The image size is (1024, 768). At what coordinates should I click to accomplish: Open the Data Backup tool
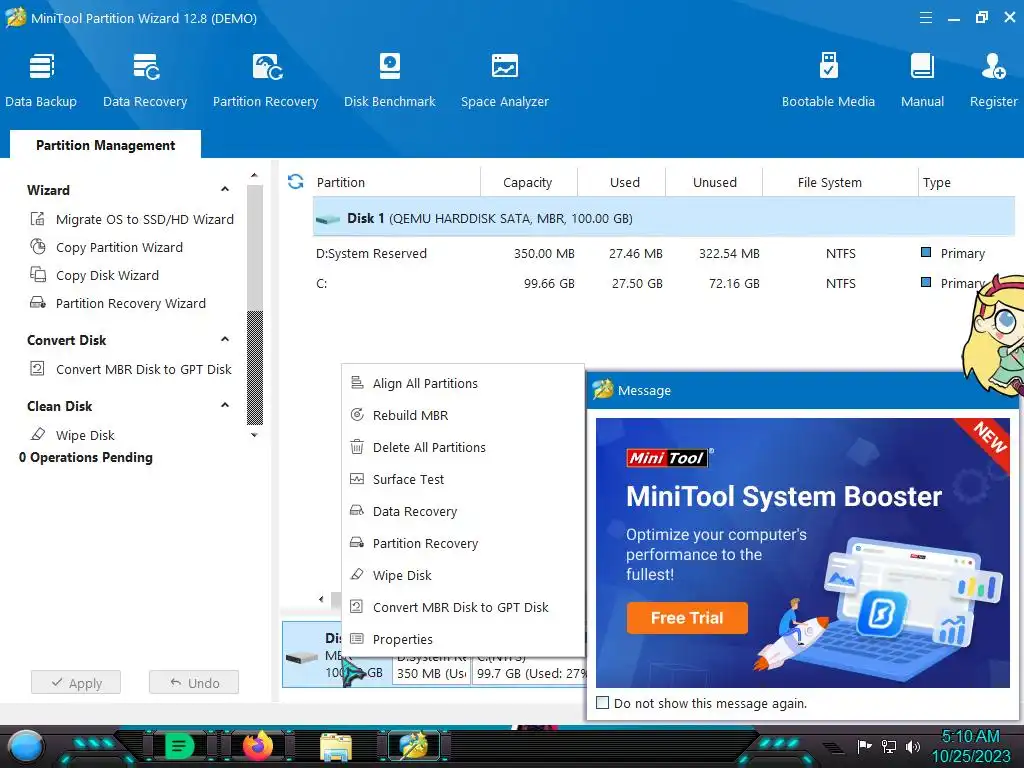(x=41, y=80)
